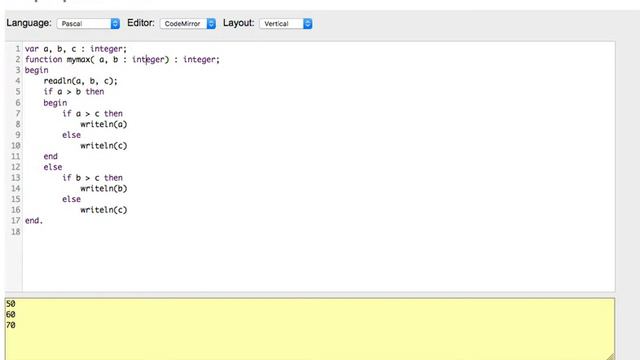Open the Language dropdown showing Pascal
640x360 pixels.
click(x=88, y=24)
